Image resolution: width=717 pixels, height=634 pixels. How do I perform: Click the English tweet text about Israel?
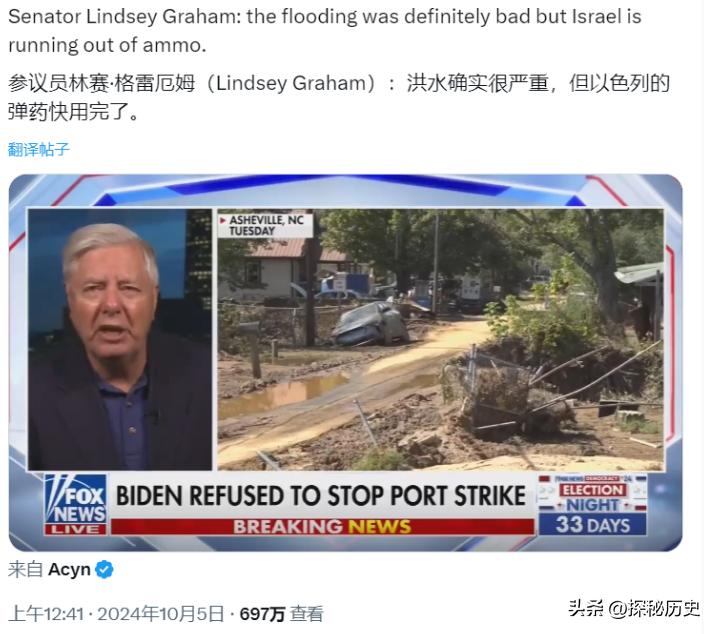325,31
